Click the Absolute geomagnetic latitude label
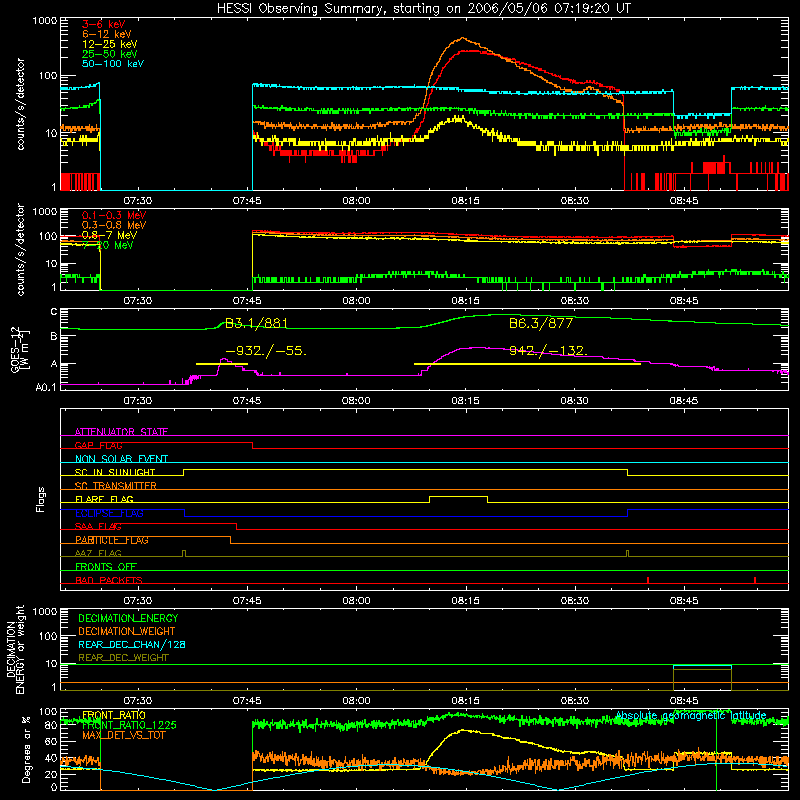 click(x=691, y=716)
